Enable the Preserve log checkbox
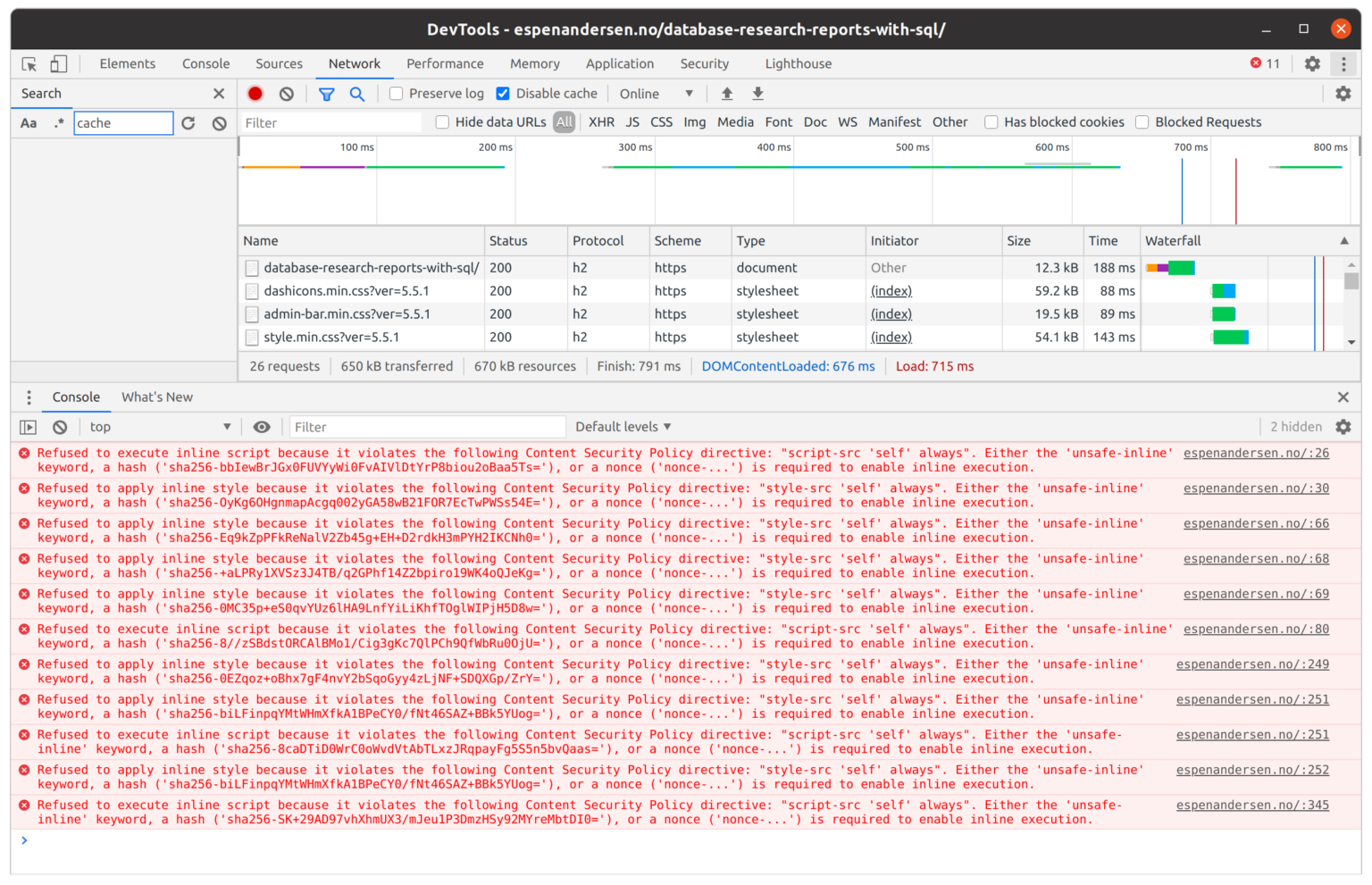 tap(397, 94)
